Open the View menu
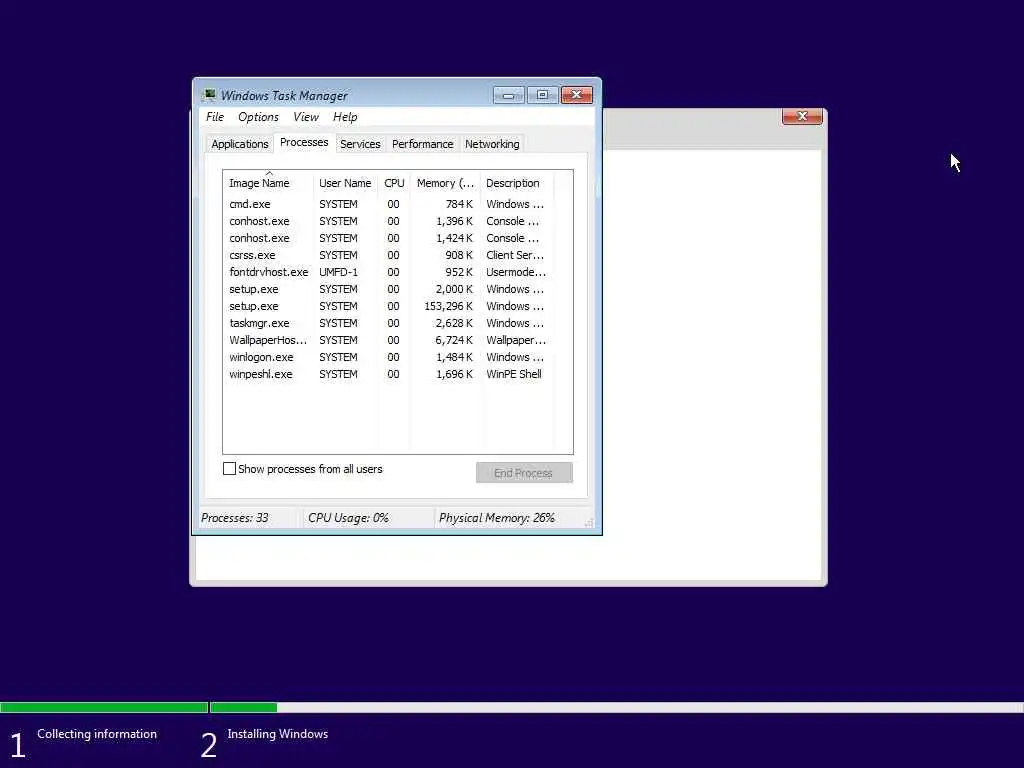 point(306,117)
